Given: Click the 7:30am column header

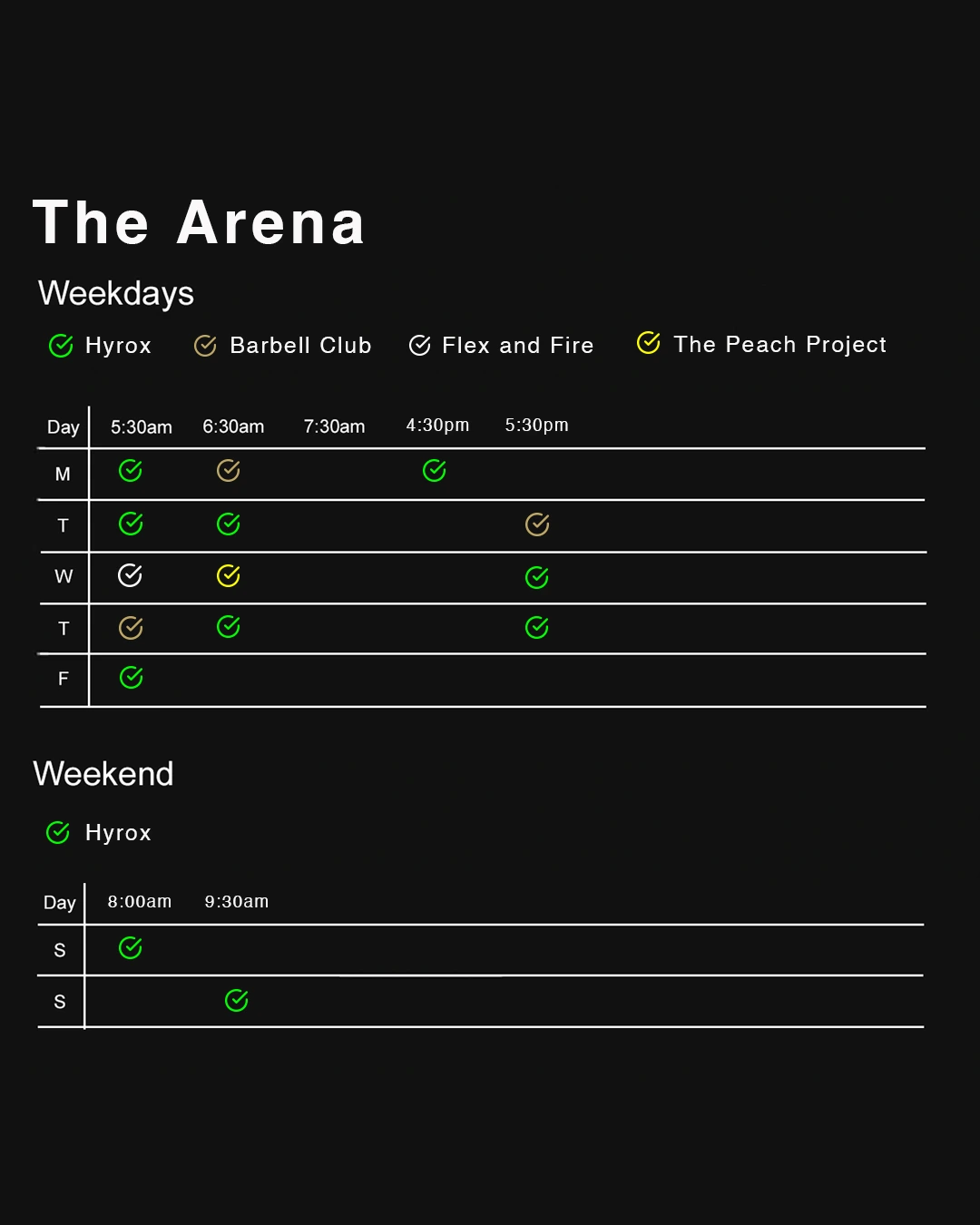Looking at the screenshot, I should tap(334, 426).
